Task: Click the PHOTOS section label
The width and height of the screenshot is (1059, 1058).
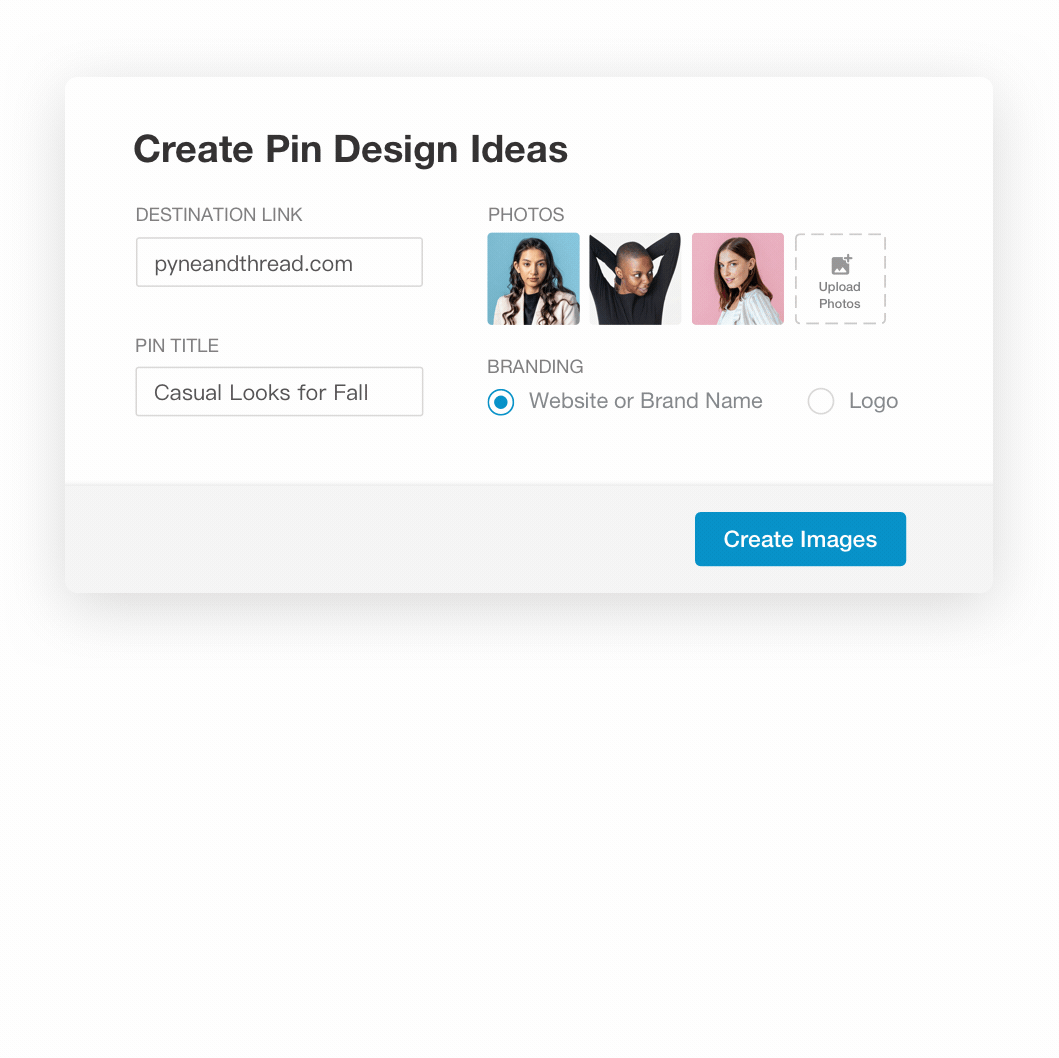Action: 526,215
